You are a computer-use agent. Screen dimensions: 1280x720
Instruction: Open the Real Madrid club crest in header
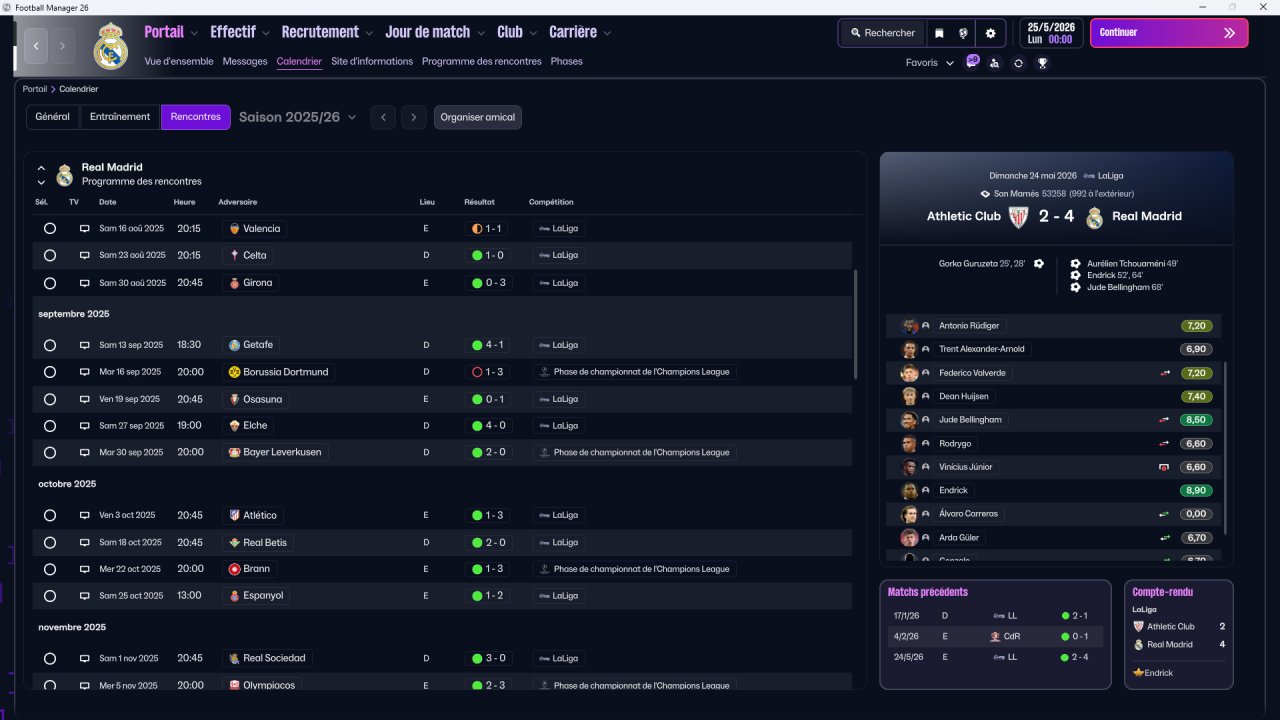[x=110, y=47]
